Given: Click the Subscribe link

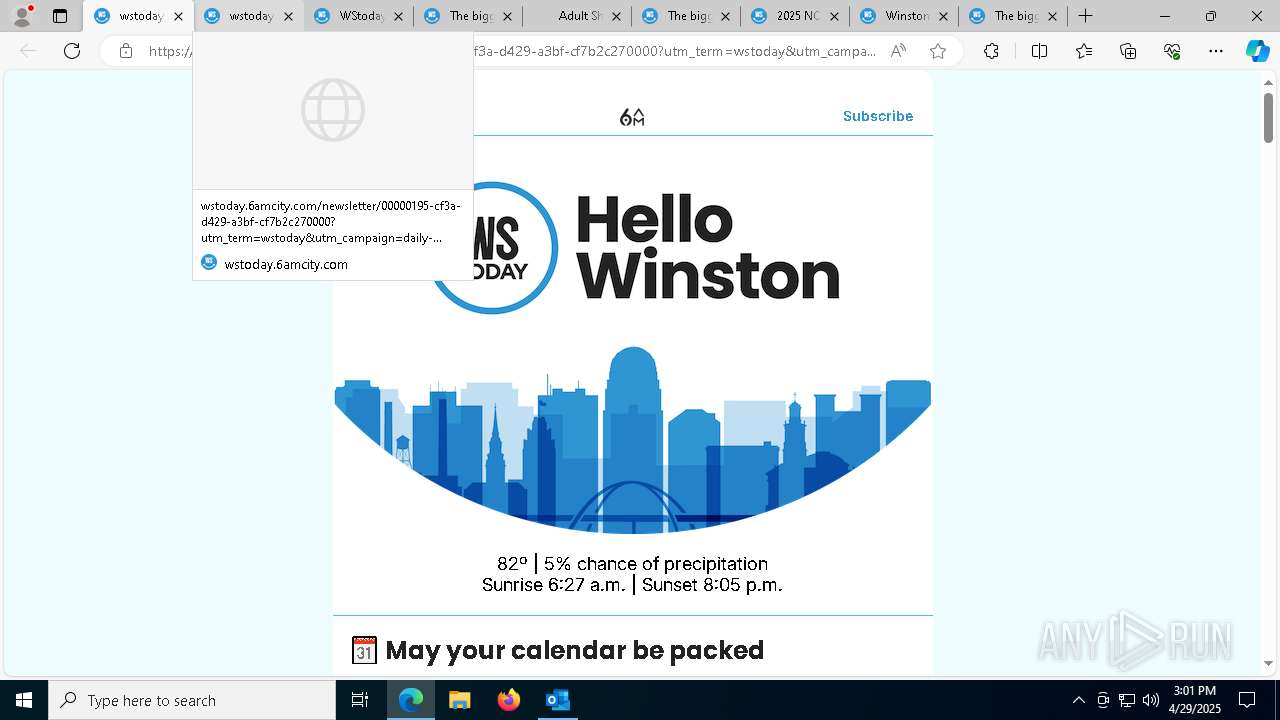Looking at the screenshot, I should (878, 116).
